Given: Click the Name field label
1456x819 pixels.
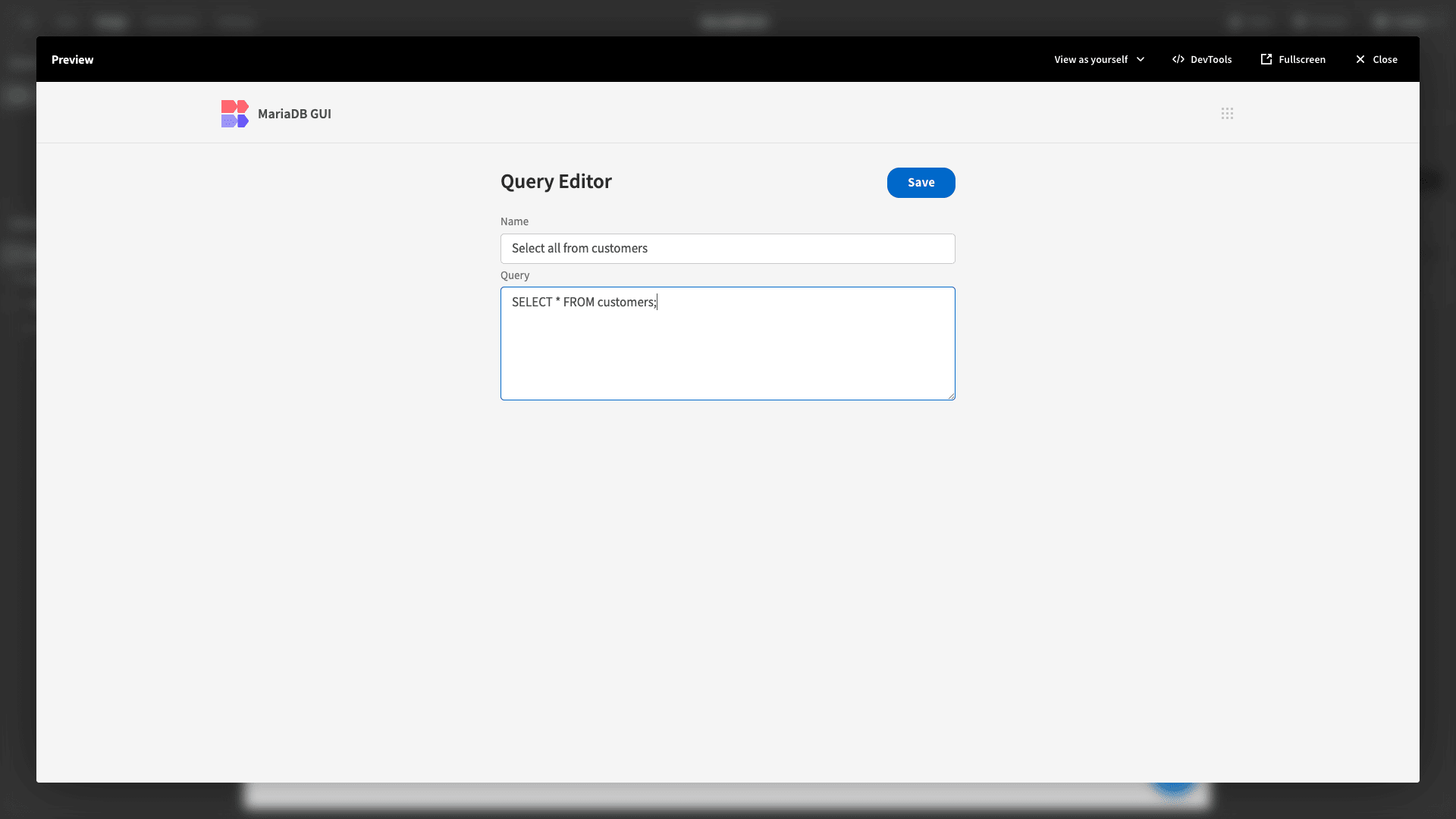Looking at the screenshot, I should [x=514, y=221].
